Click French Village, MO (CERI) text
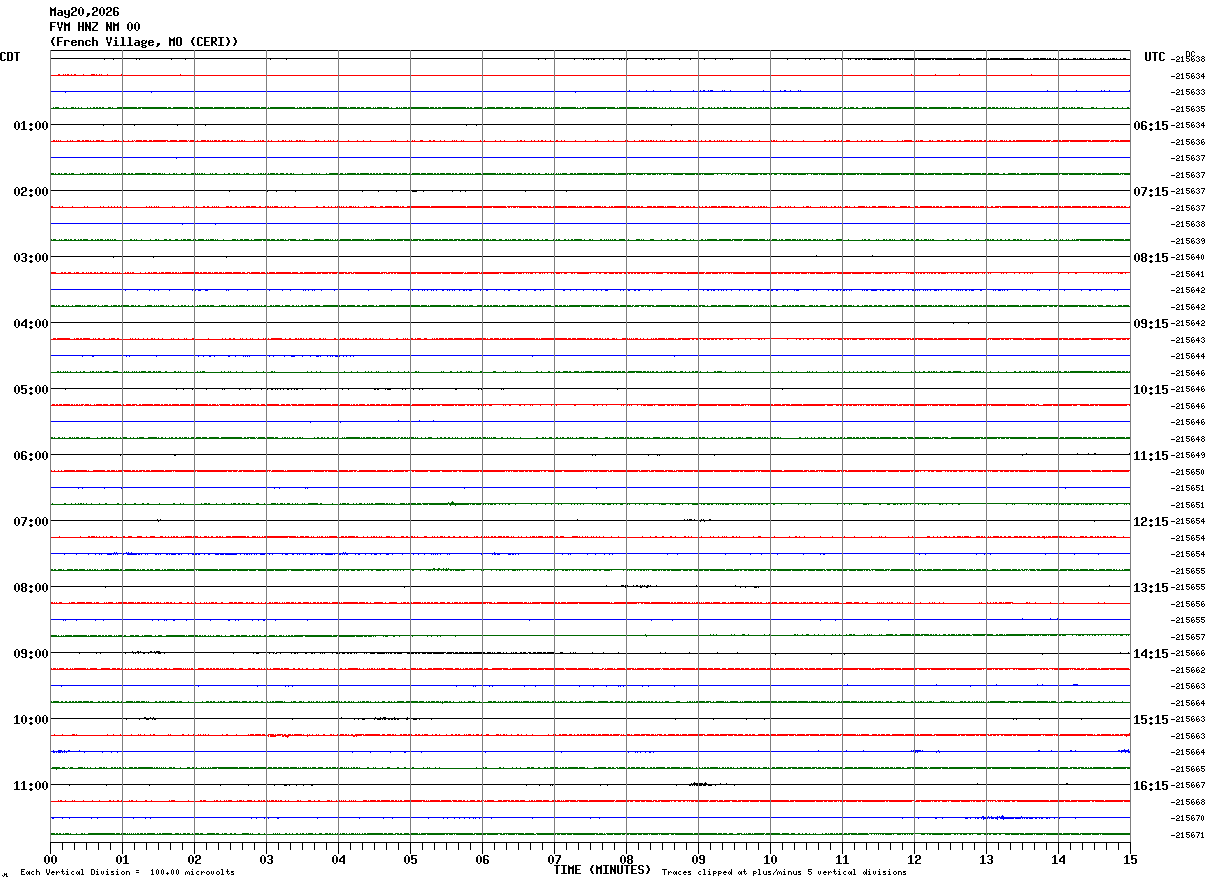This screenshot has width=1210, height=886. 144,42
